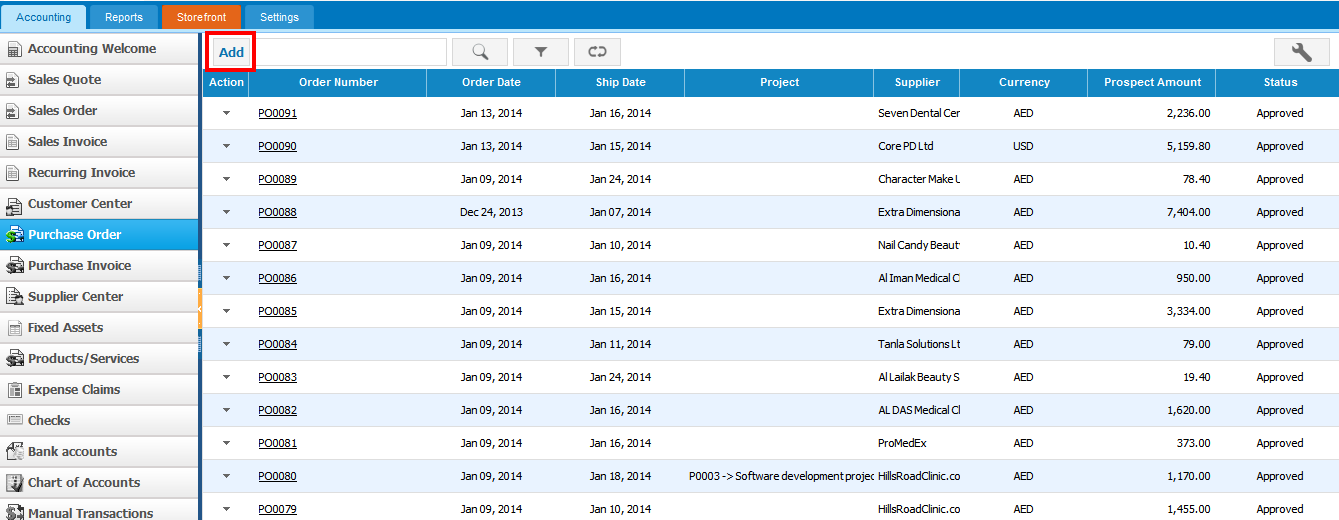1339x520 pixels.
Task: Select Supplier Center in the sidebar
Action: pos(100,297)
